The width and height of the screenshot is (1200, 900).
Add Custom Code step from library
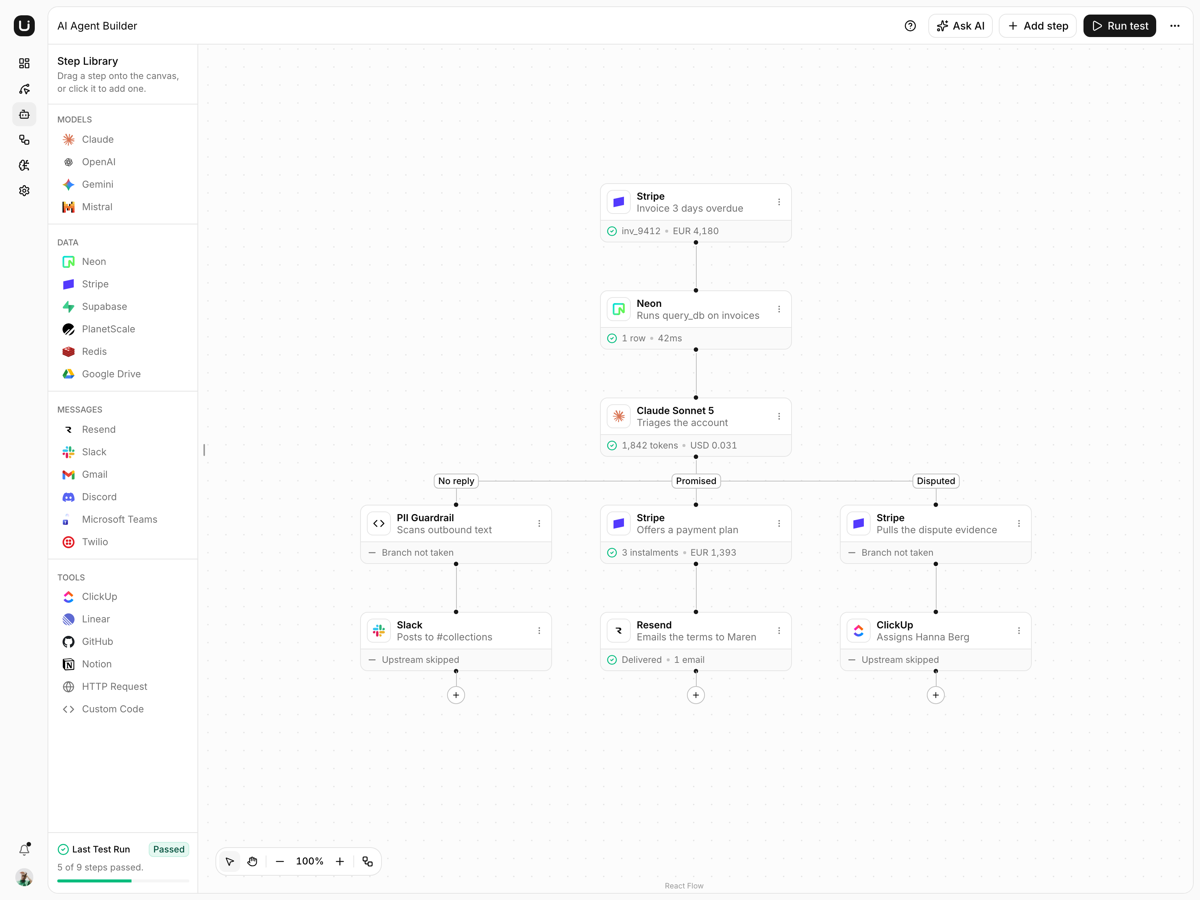122,710
